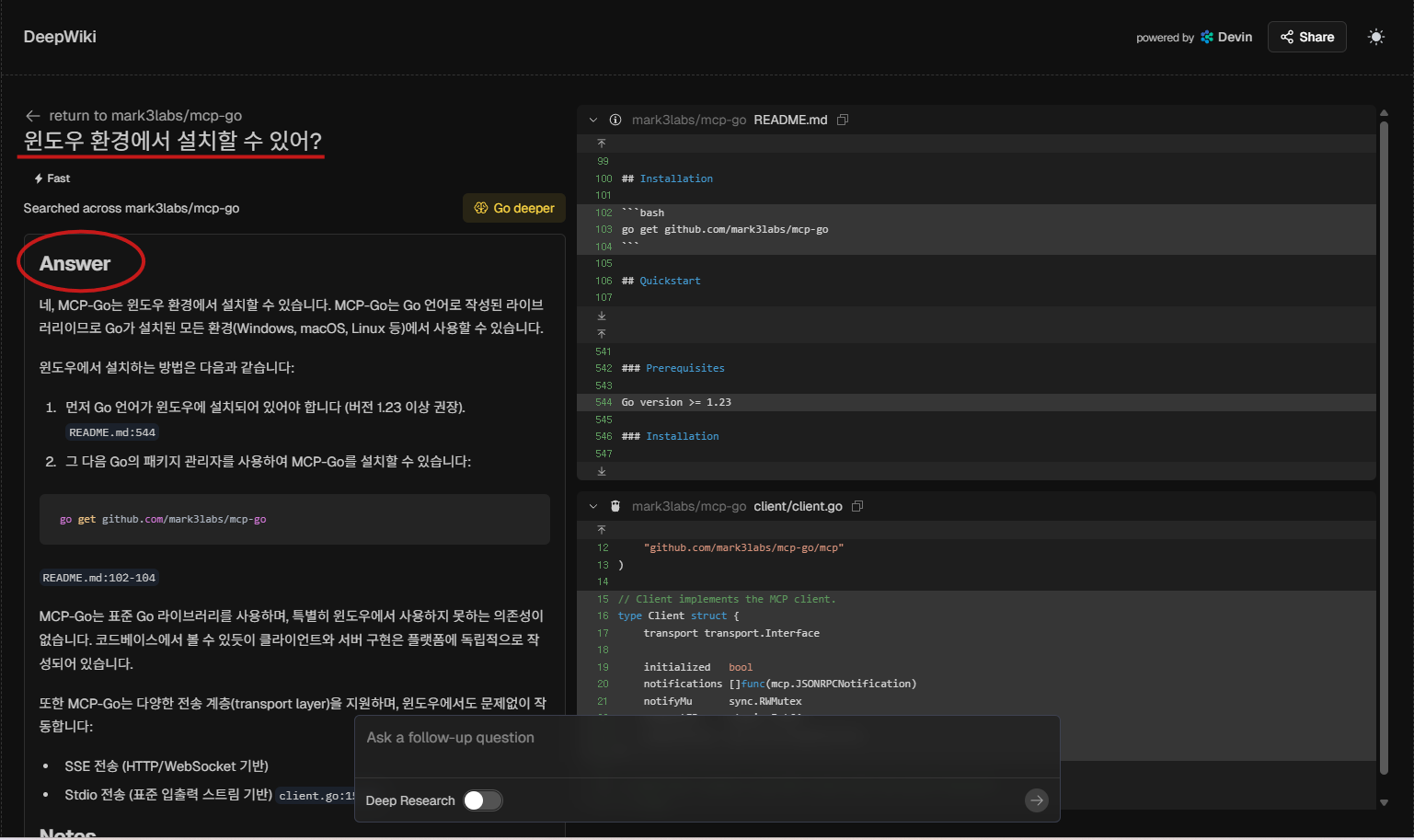Viewport: 1414px width, 840px height.
Task: Click the 'Searched across mark3labs/mcp-go' text
Action: [132, 208]
